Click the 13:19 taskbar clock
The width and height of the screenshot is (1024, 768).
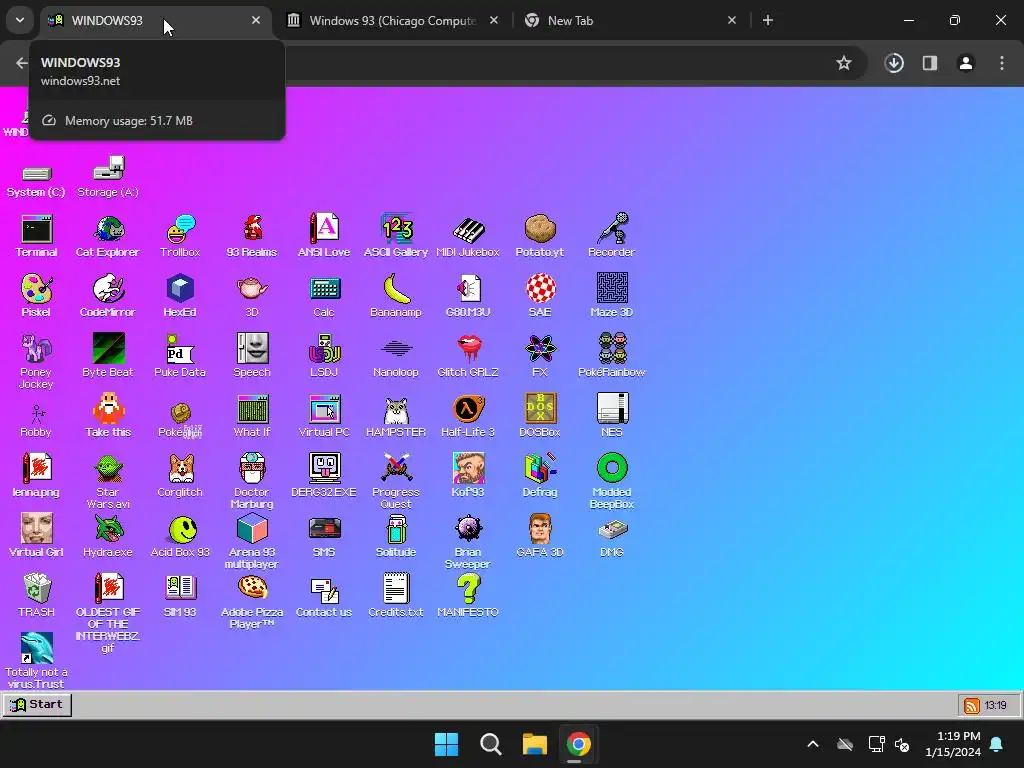(x=995, y=705)
